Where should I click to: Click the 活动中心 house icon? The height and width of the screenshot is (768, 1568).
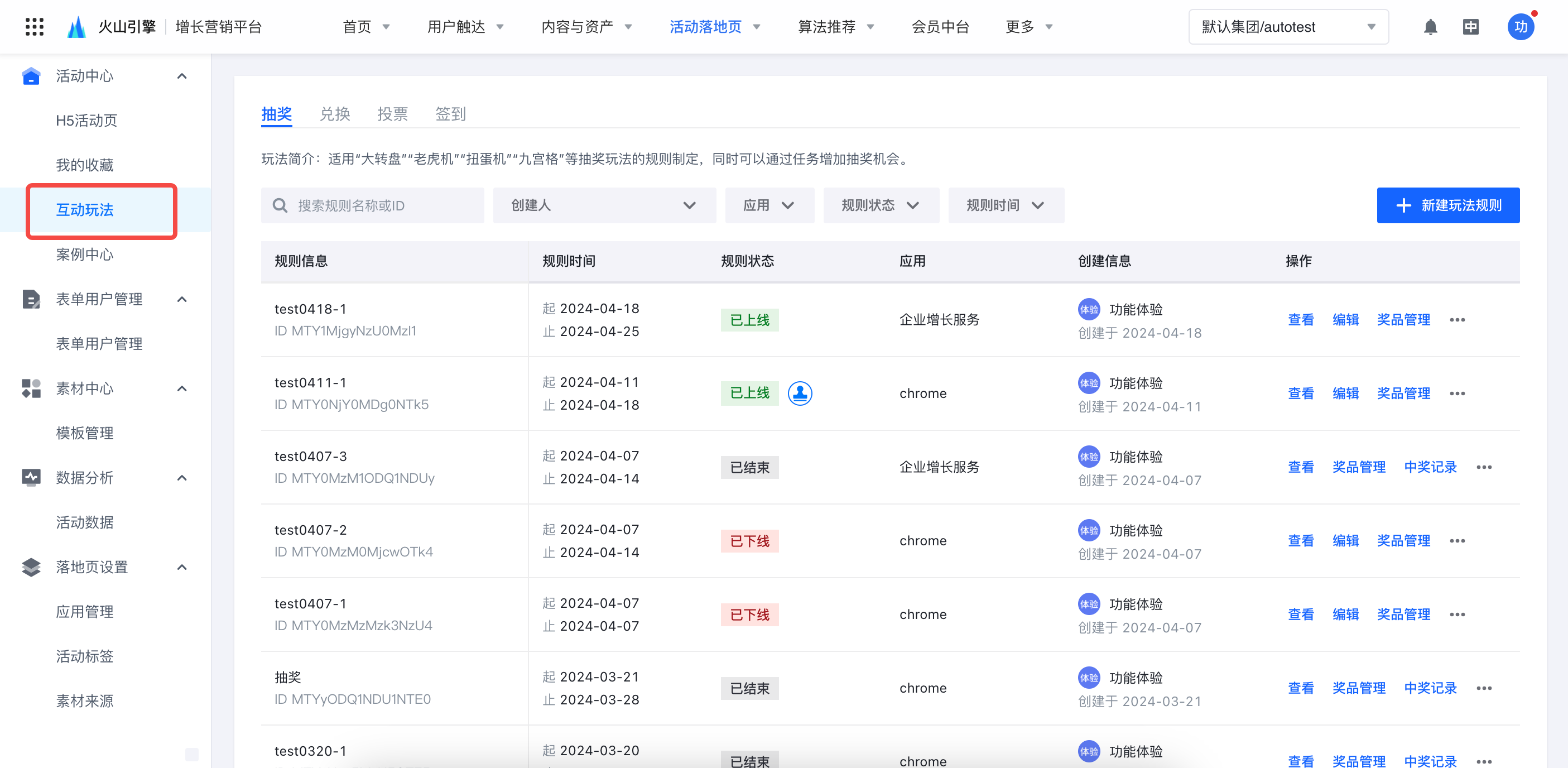(x=31, y=76)
